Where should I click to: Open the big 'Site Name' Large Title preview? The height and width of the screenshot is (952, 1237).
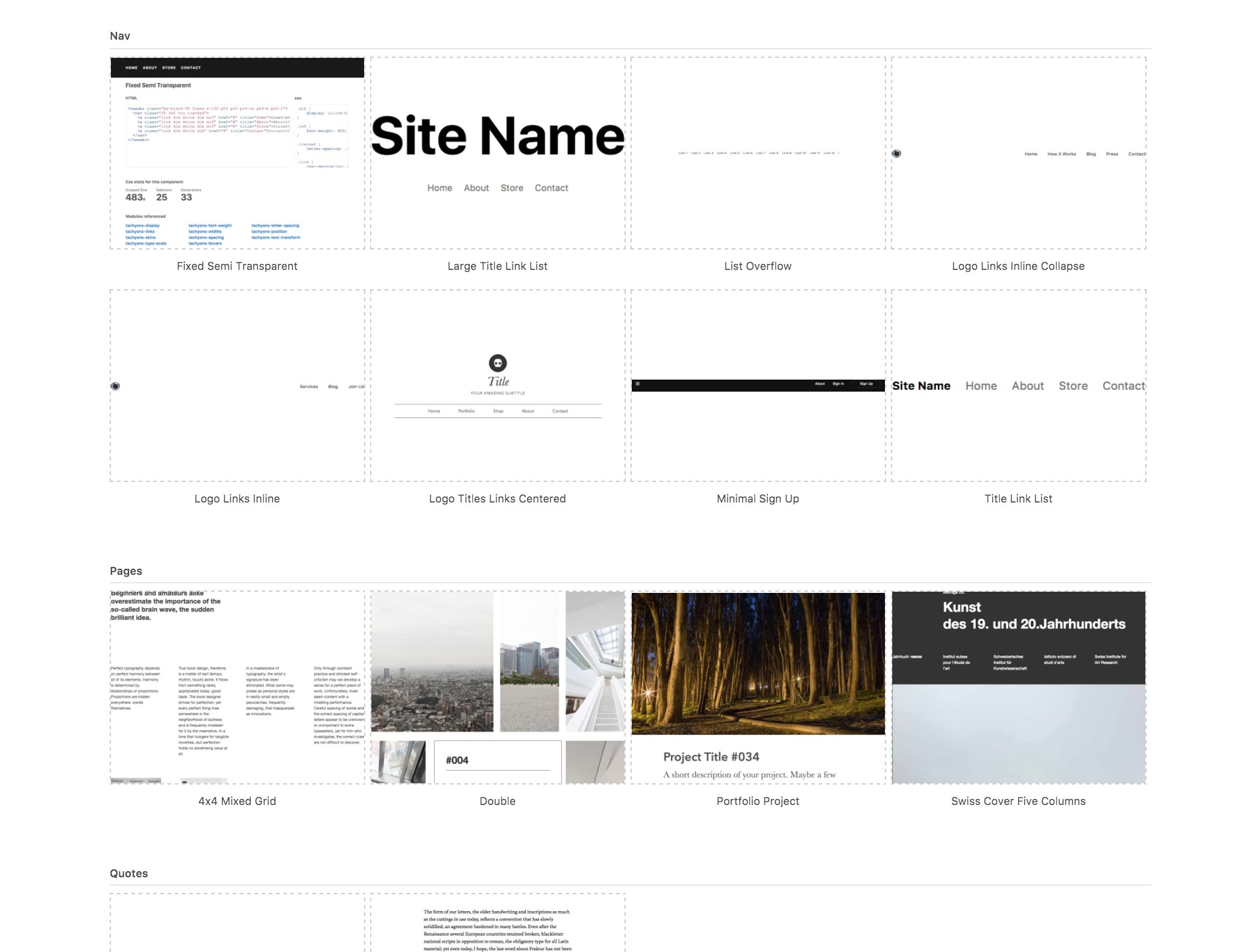[x=498, y=153]
